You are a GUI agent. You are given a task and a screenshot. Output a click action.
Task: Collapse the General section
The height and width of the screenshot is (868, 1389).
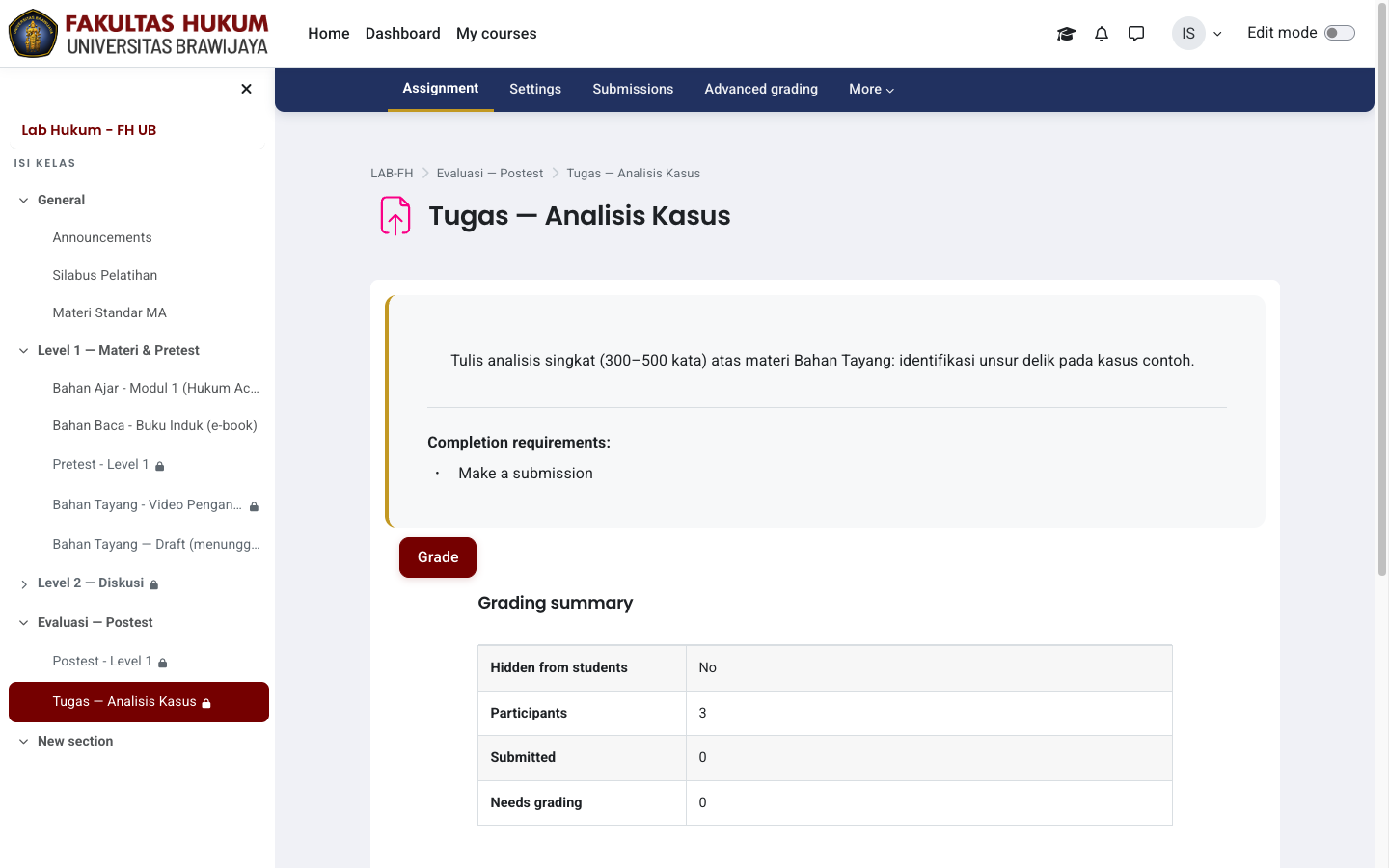point(24,201)
